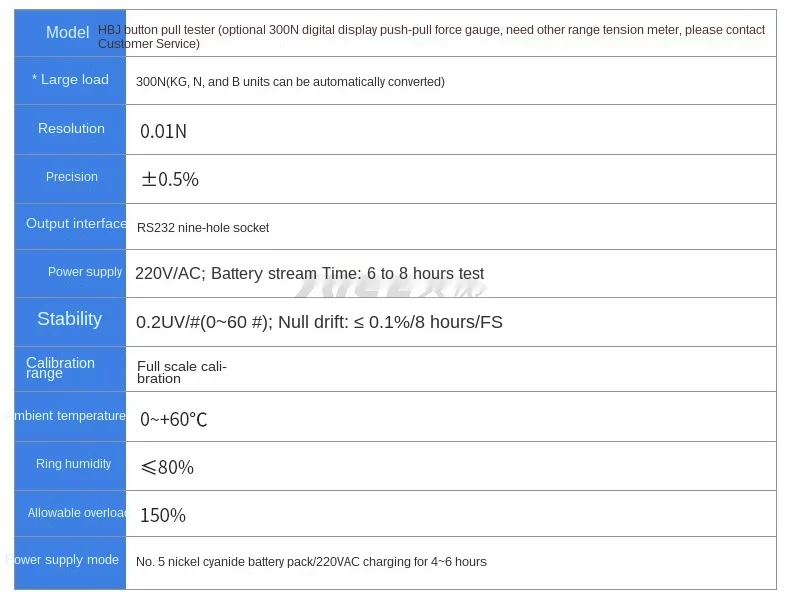The image size is (790, 597).
Task: Select the 150% allowable overload value
Action: click(x=163, y=515)
